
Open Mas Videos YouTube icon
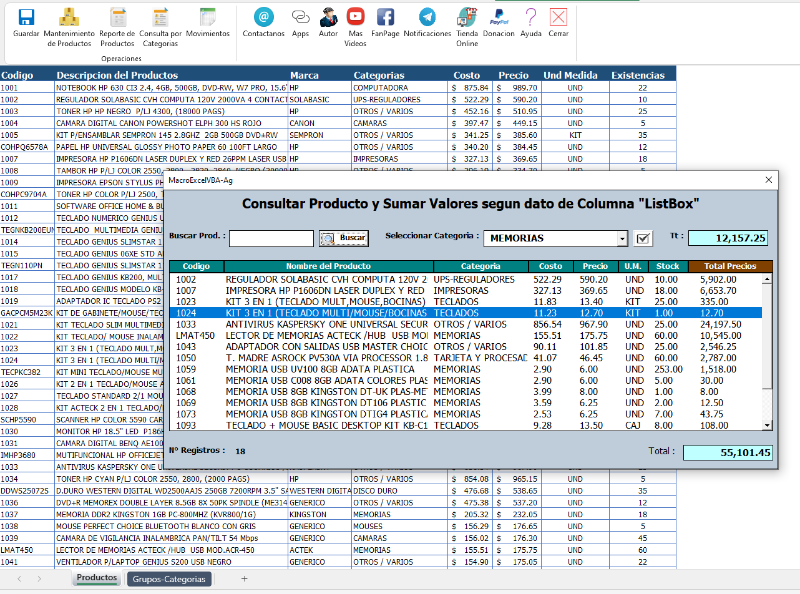click(355, 17)
